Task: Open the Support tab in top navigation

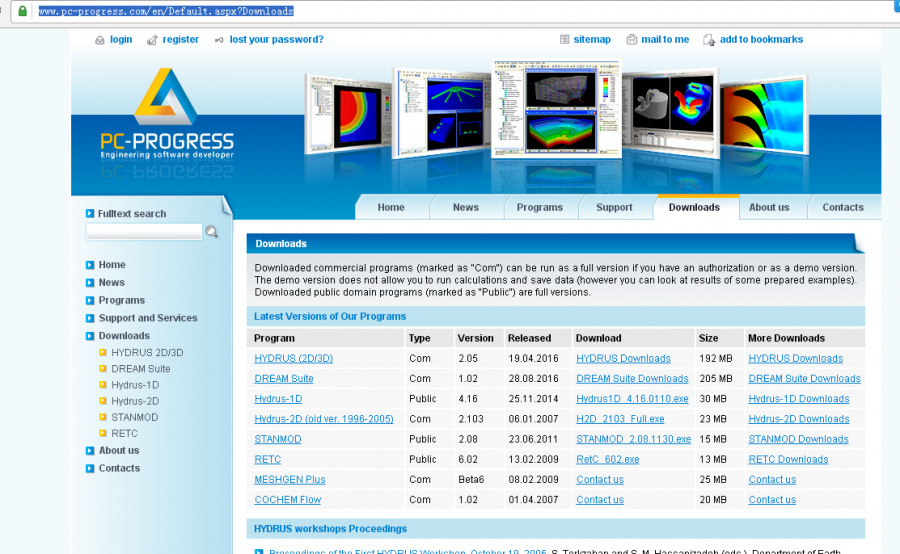Action: pos(614,207)
